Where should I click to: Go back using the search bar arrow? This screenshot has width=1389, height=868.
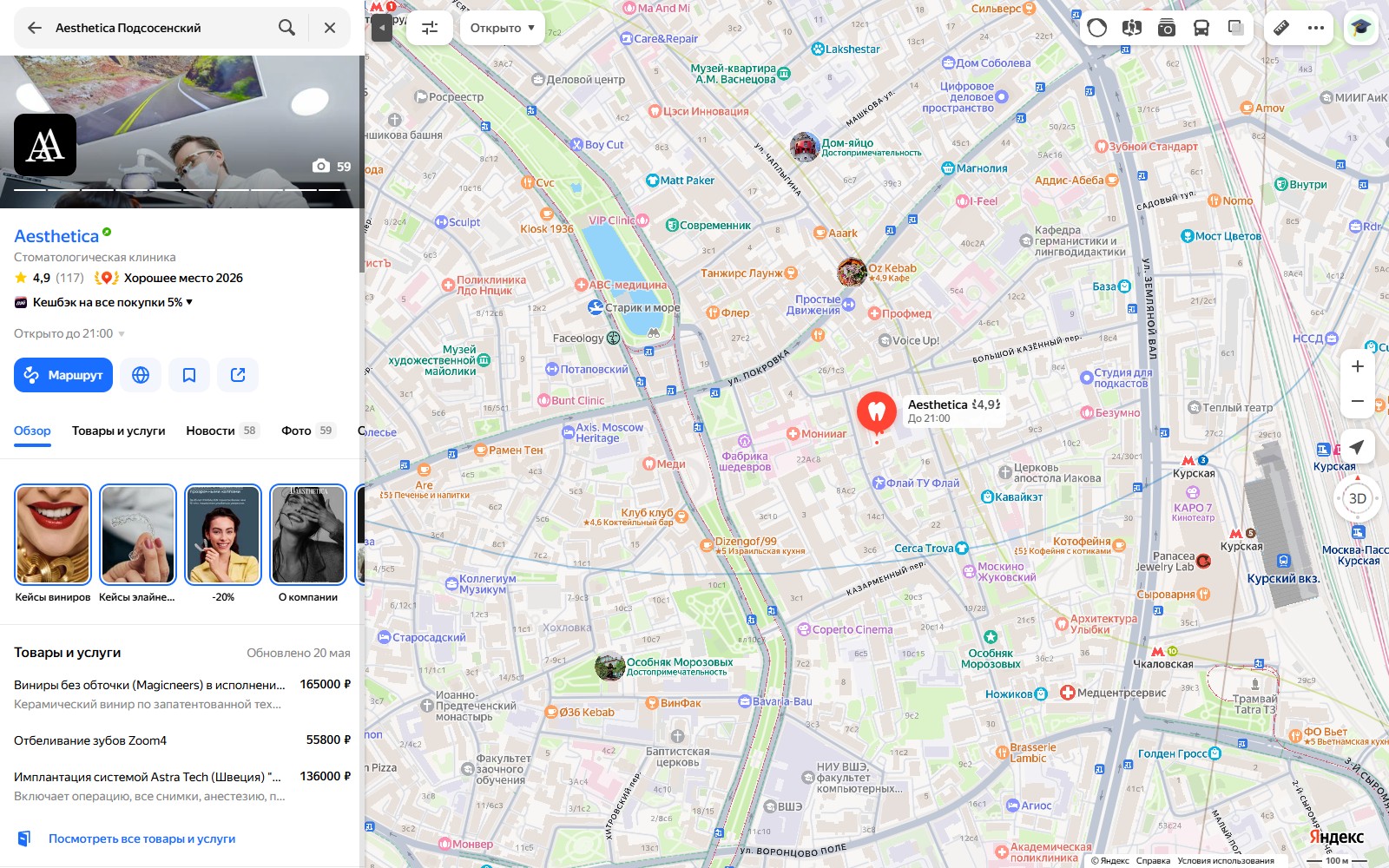[35, 28]
